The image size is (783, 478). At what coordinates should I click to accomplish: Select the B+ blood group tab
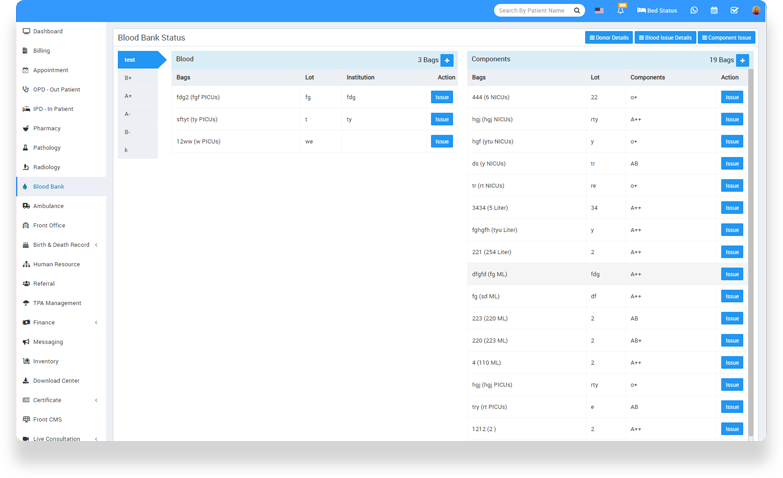(x=129, y=78)
